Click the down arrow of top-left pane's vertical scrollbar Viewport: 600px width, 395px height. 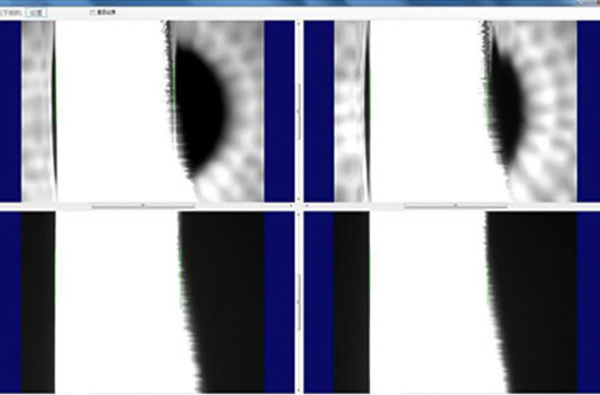pos(299,199)
